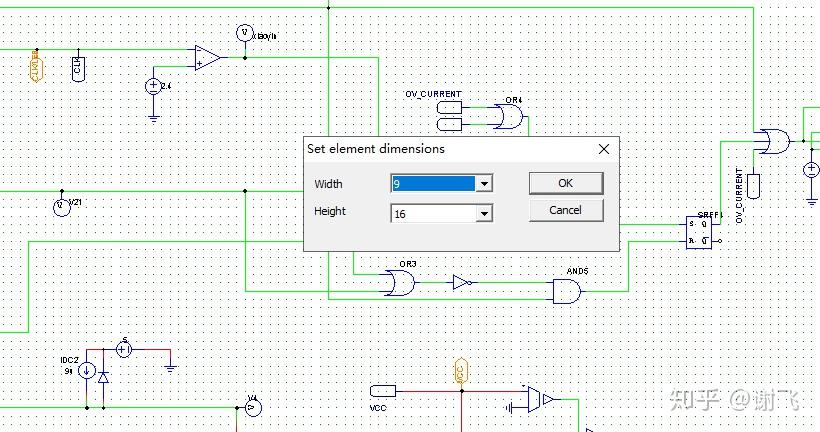Select the three-input OR gate at right
820x432 pixels.
click(775, 141)
